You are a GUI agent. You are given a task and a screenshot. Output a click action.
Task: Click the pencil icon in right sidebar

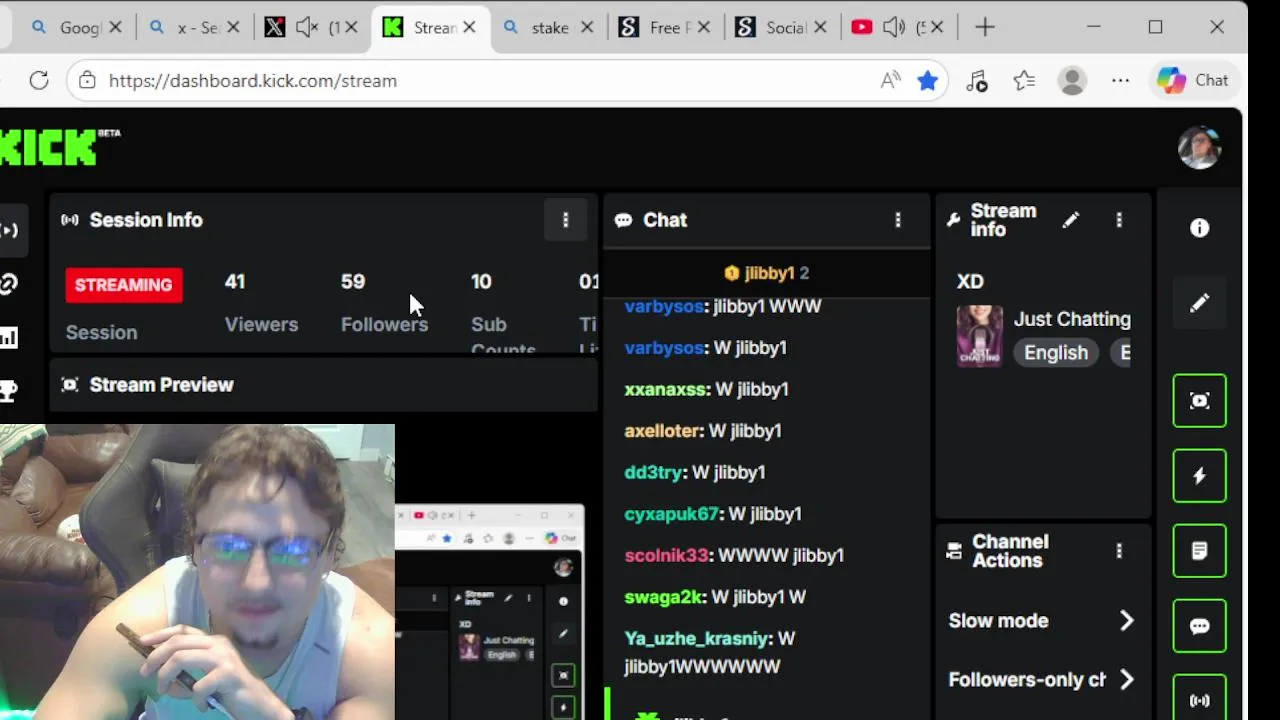[1200, 302]
